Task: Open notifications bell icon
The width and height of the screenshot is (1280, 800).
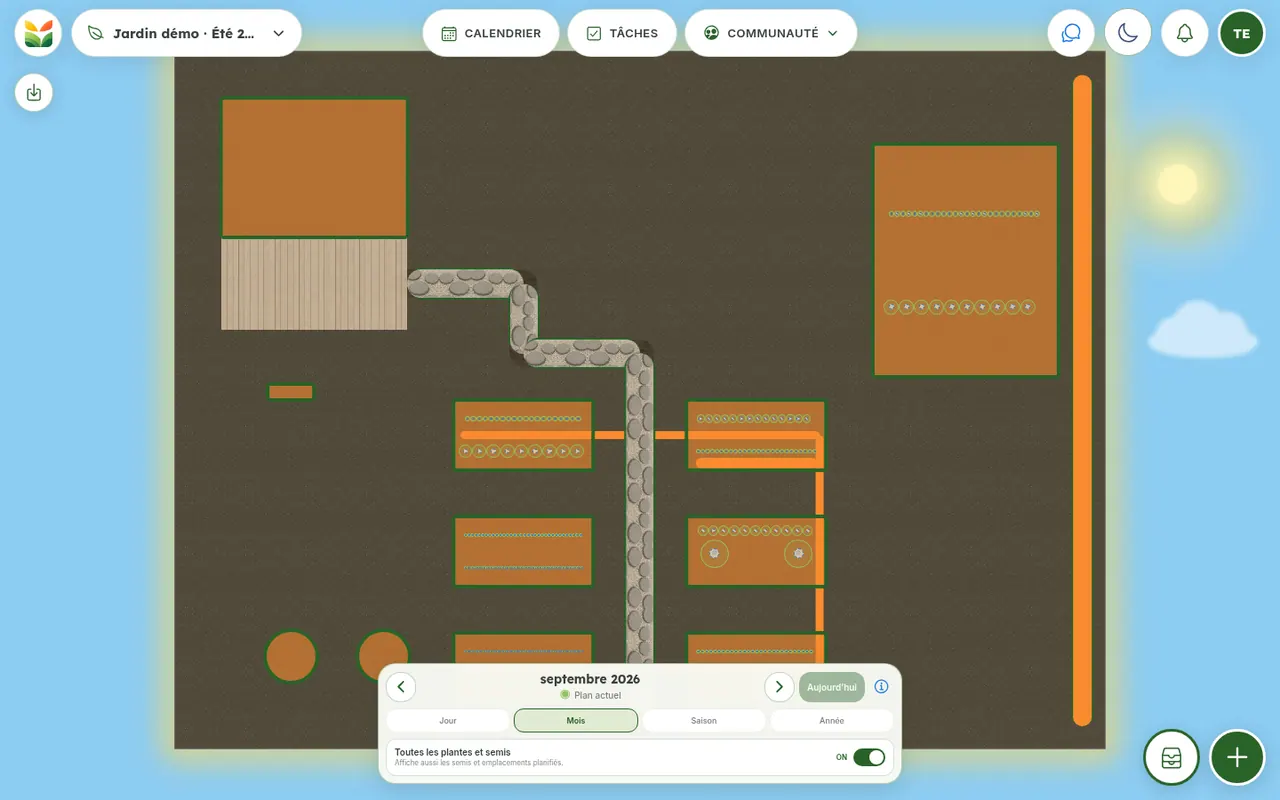Action: pyautogui.click(x=1185, y=33)
